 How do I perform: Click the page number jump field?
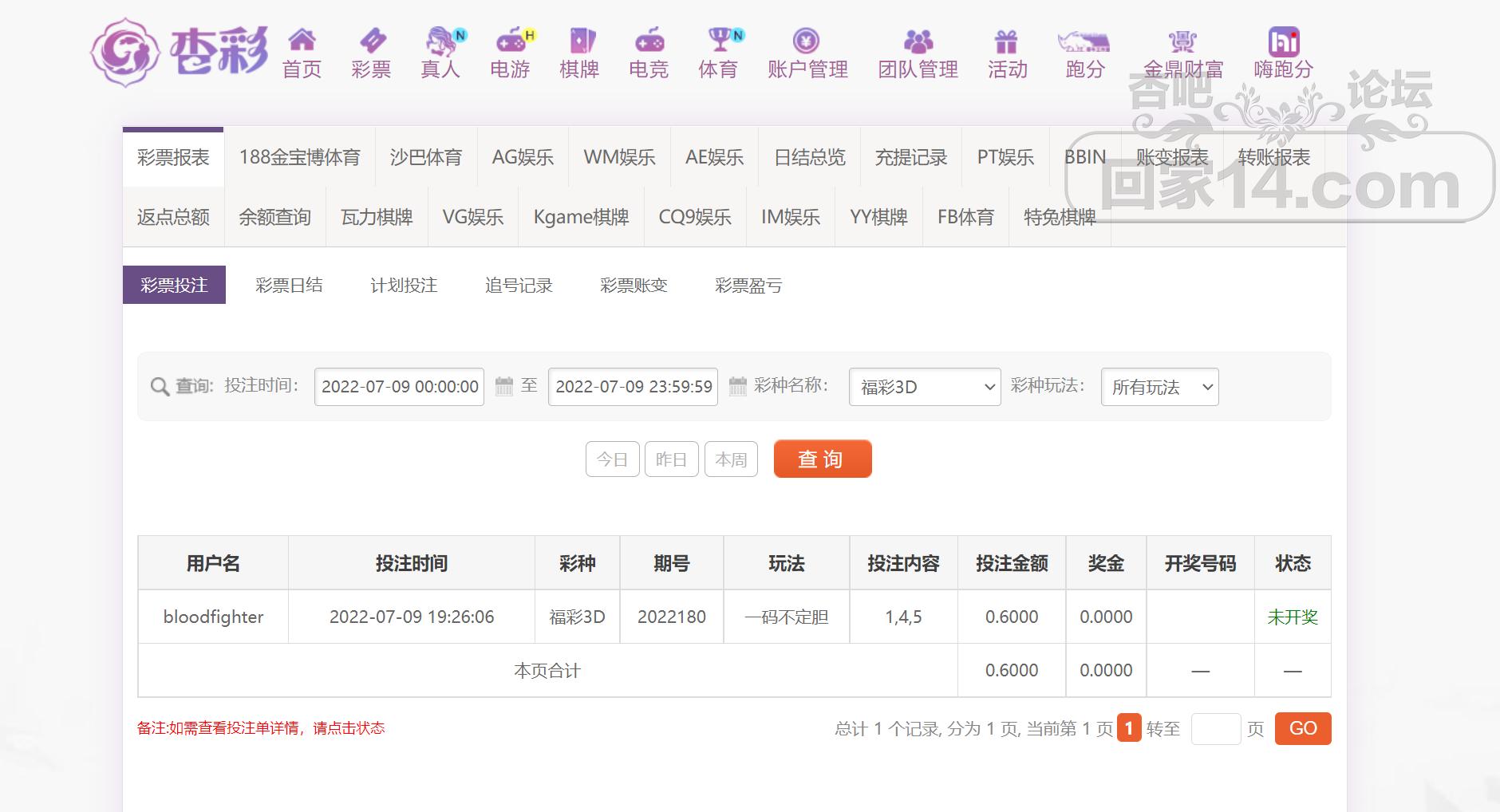point(1215,729)
